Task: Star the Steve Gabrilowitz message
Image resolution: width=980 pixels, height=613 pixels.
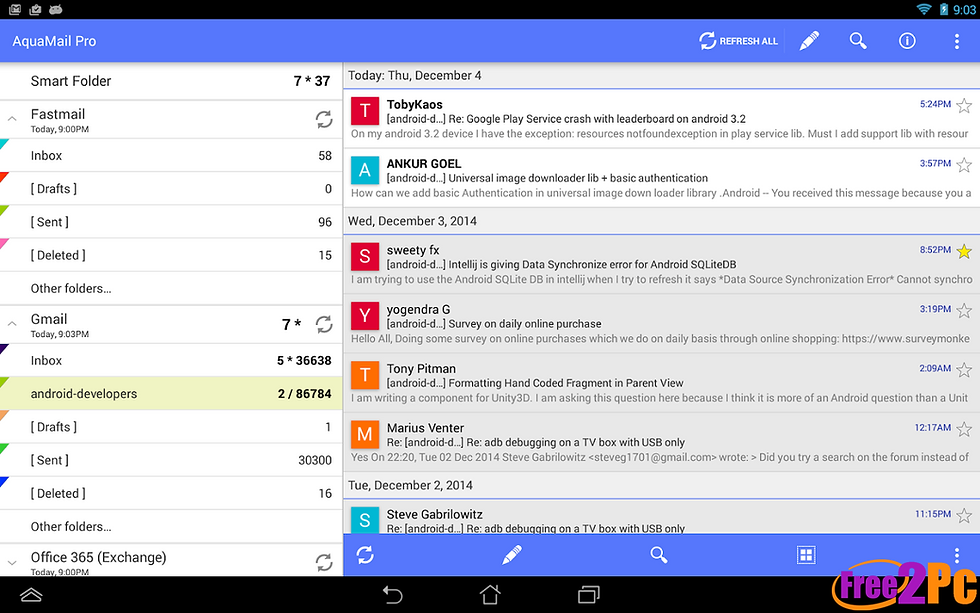Action: (x=964, y=515)
